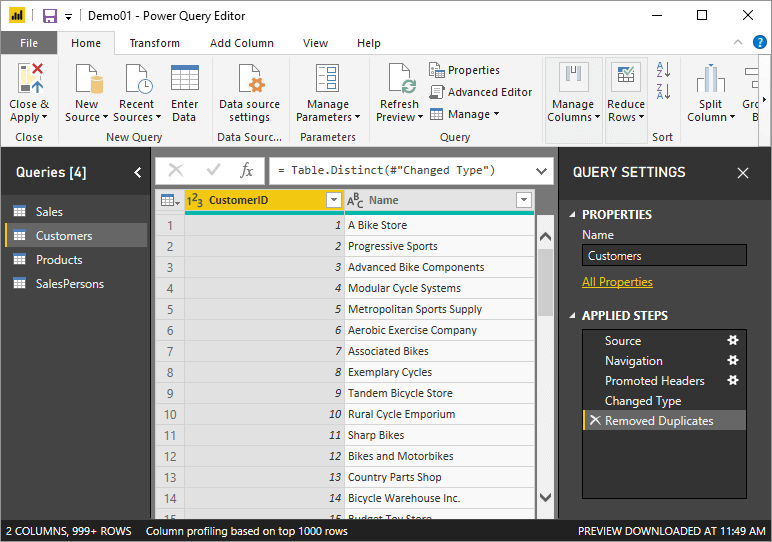The width and height of the screenshot is (772, 542).
Task: Click the Split Column icon
Action: pos(710,78)
